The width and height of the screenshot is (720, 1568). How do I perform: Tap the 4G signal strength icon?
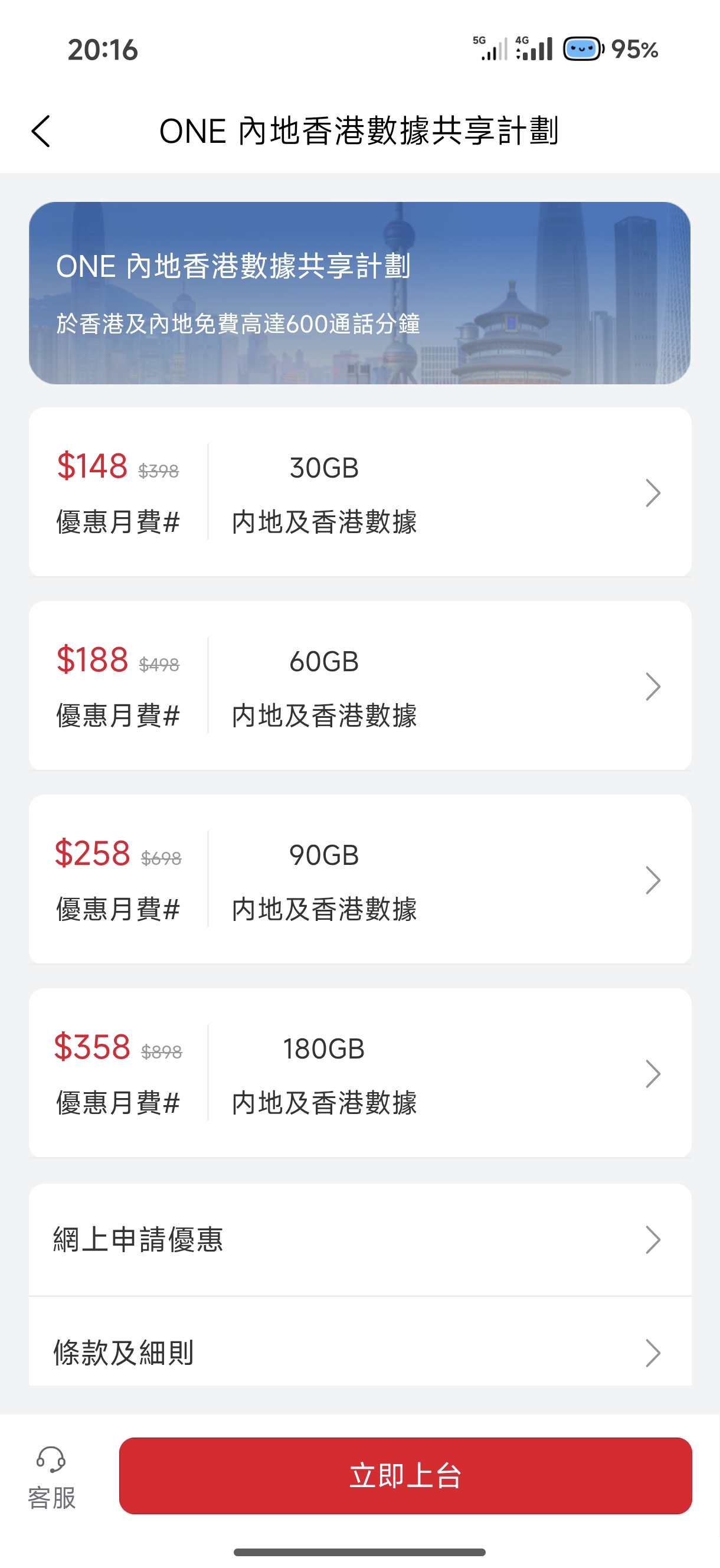[534, 48]
